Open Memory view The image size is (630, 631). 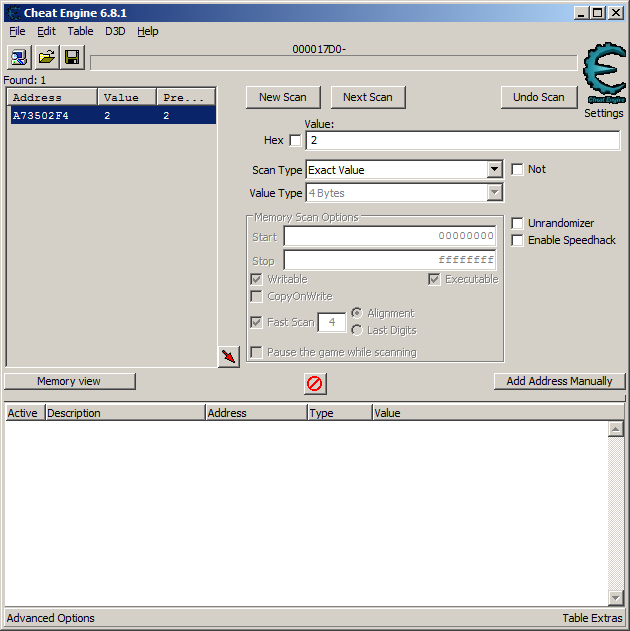[x=70, y=381]
